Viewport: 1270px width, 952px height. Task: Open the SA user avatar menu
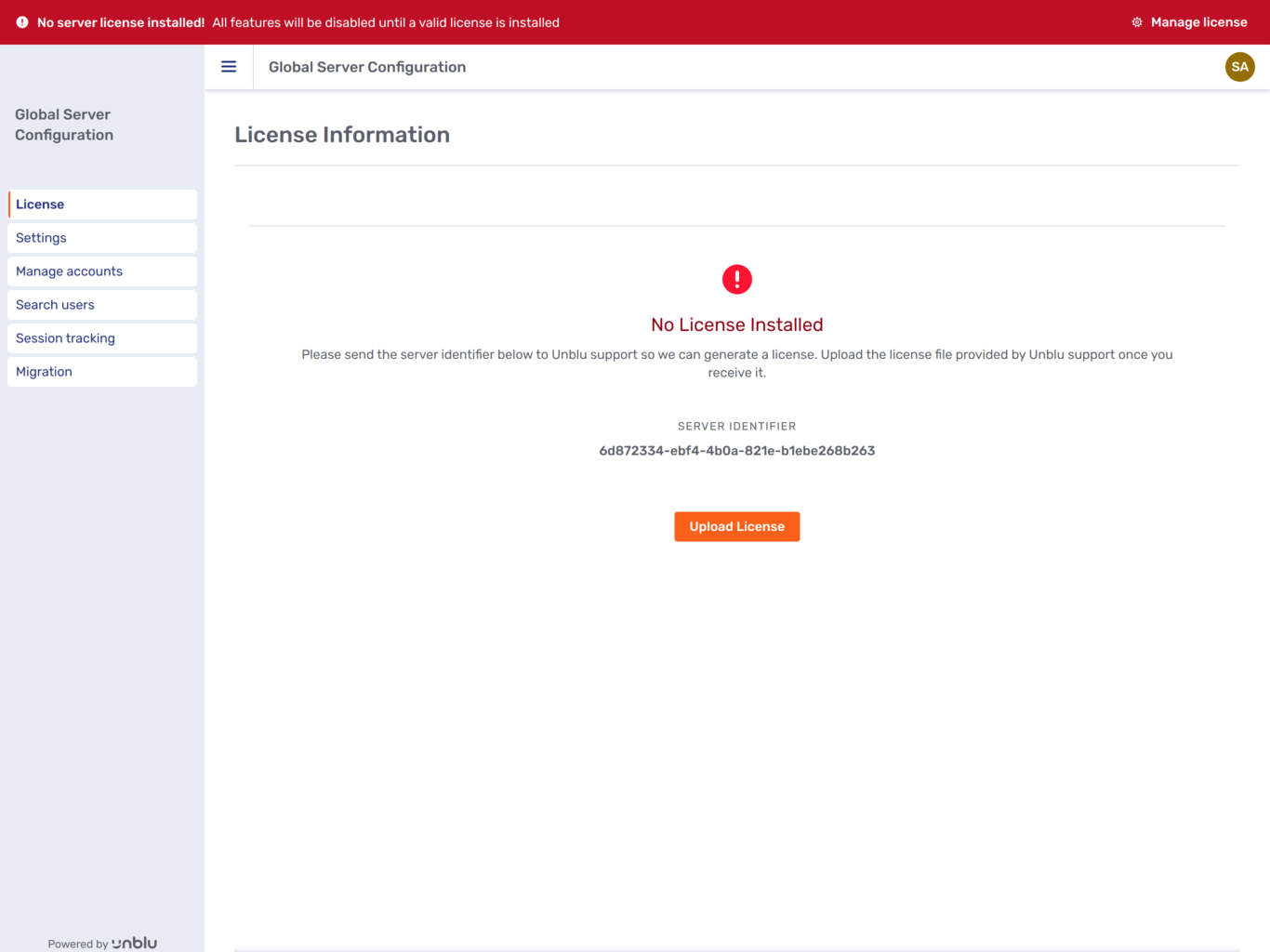click(x=1239, y=66)
